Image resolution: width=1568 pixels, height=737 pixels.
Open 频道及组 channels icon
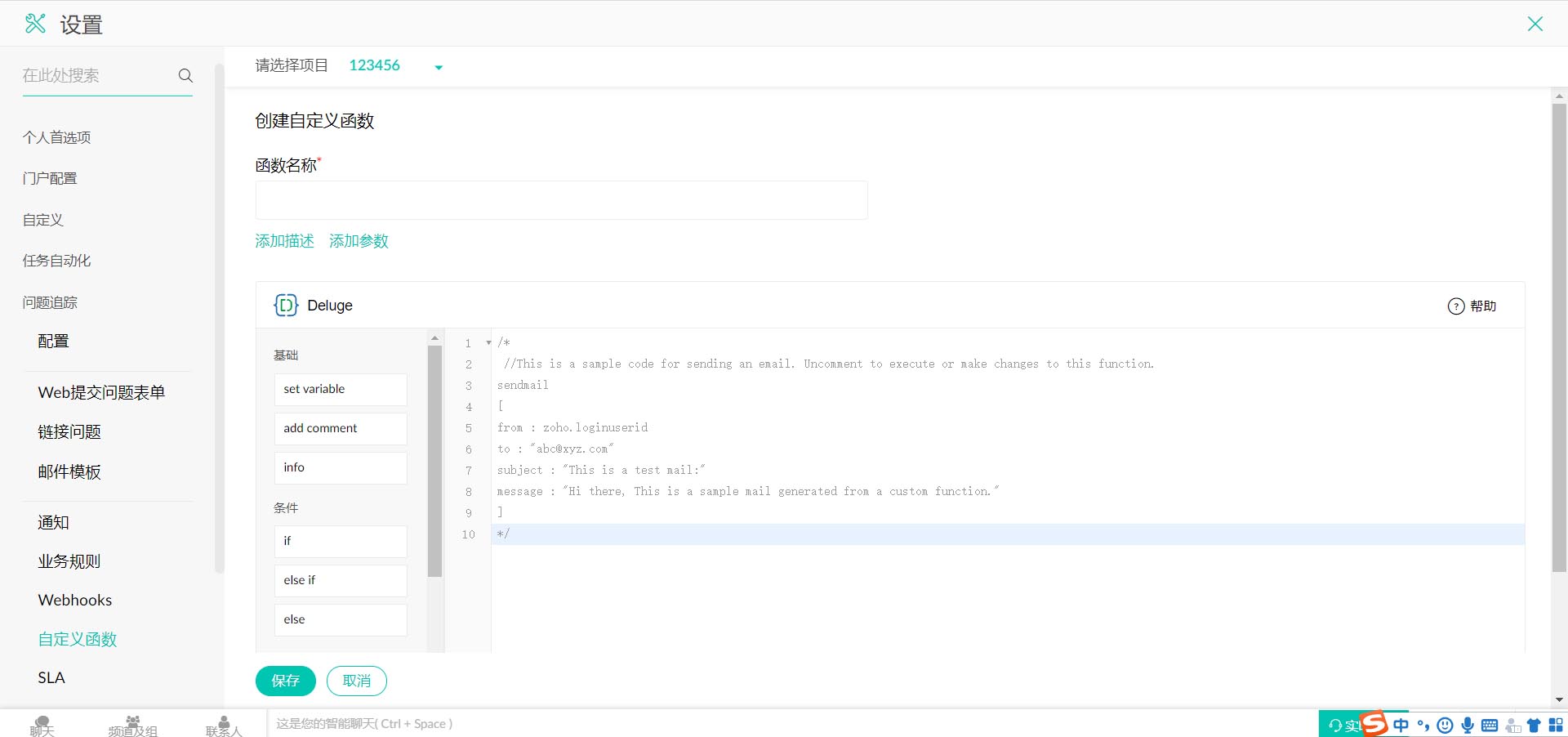[132, 725]
